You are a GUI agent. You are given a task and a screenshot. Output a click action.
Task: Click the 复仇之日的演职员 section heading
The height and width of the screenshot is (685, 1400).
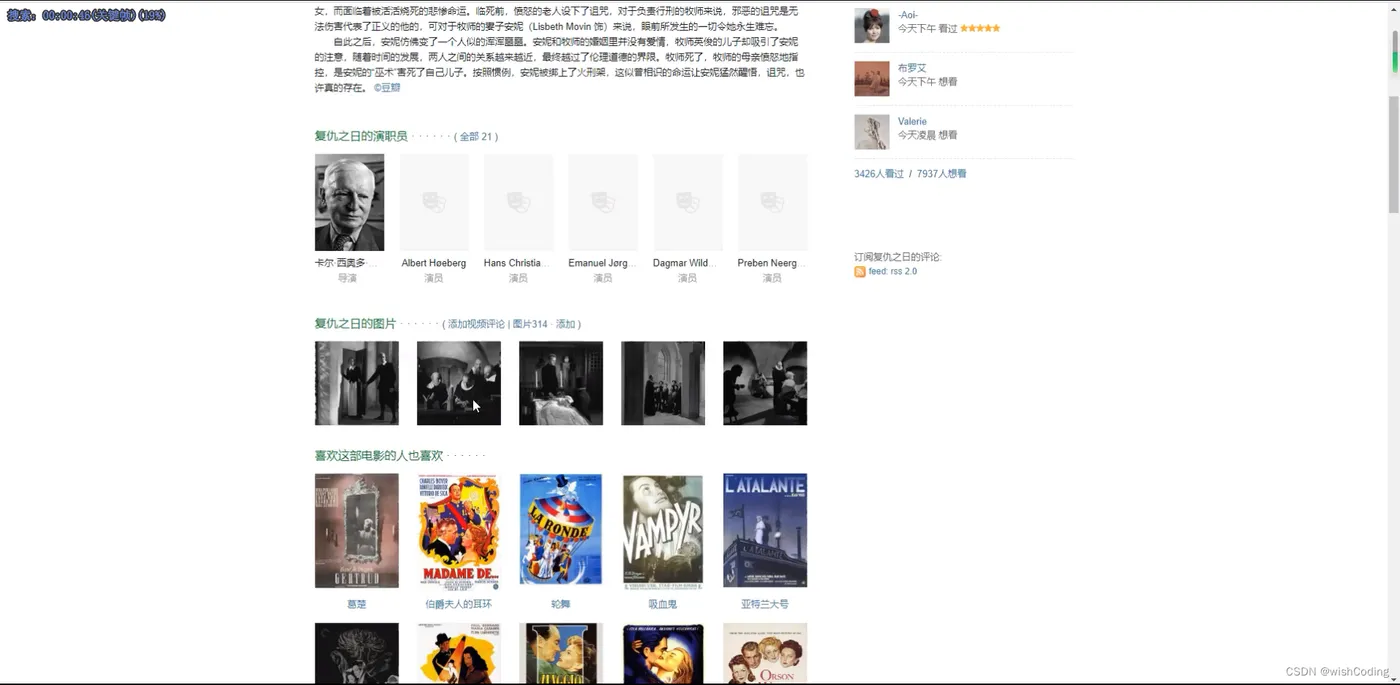click(x=361, y=136)
